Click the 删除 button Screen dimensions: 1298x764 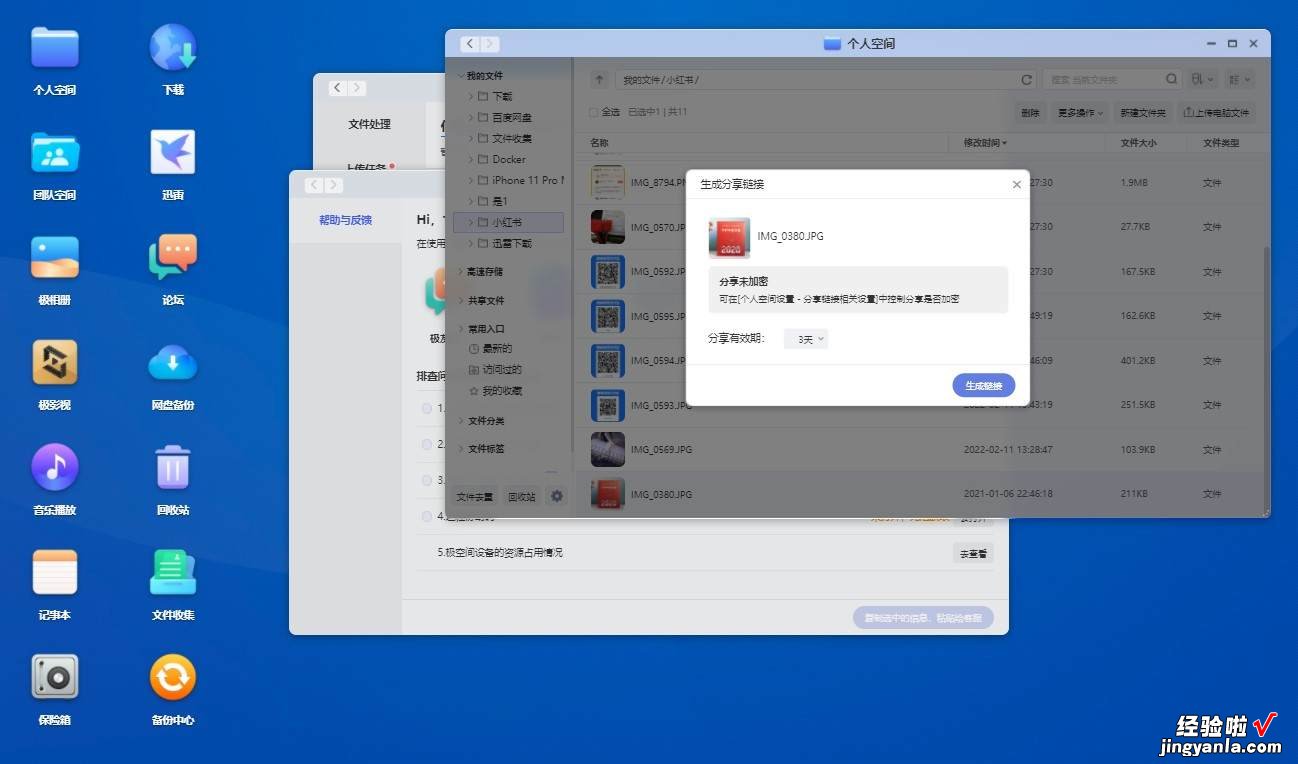coord(1030,113)
